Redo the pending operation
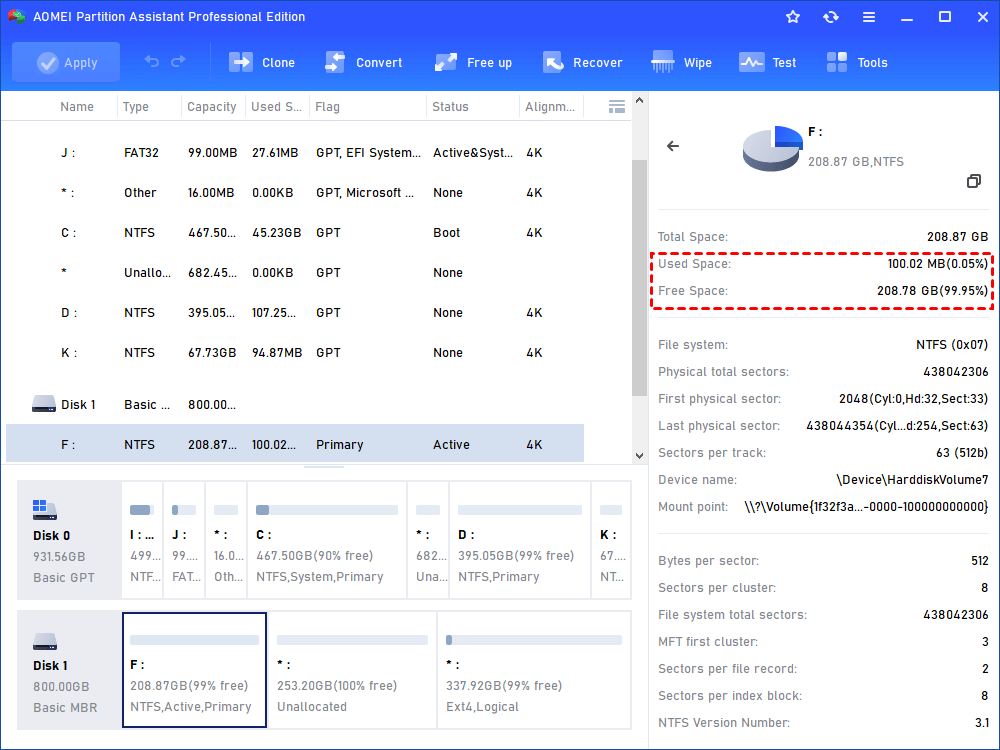1000x750 pixels. pos(179,61)
